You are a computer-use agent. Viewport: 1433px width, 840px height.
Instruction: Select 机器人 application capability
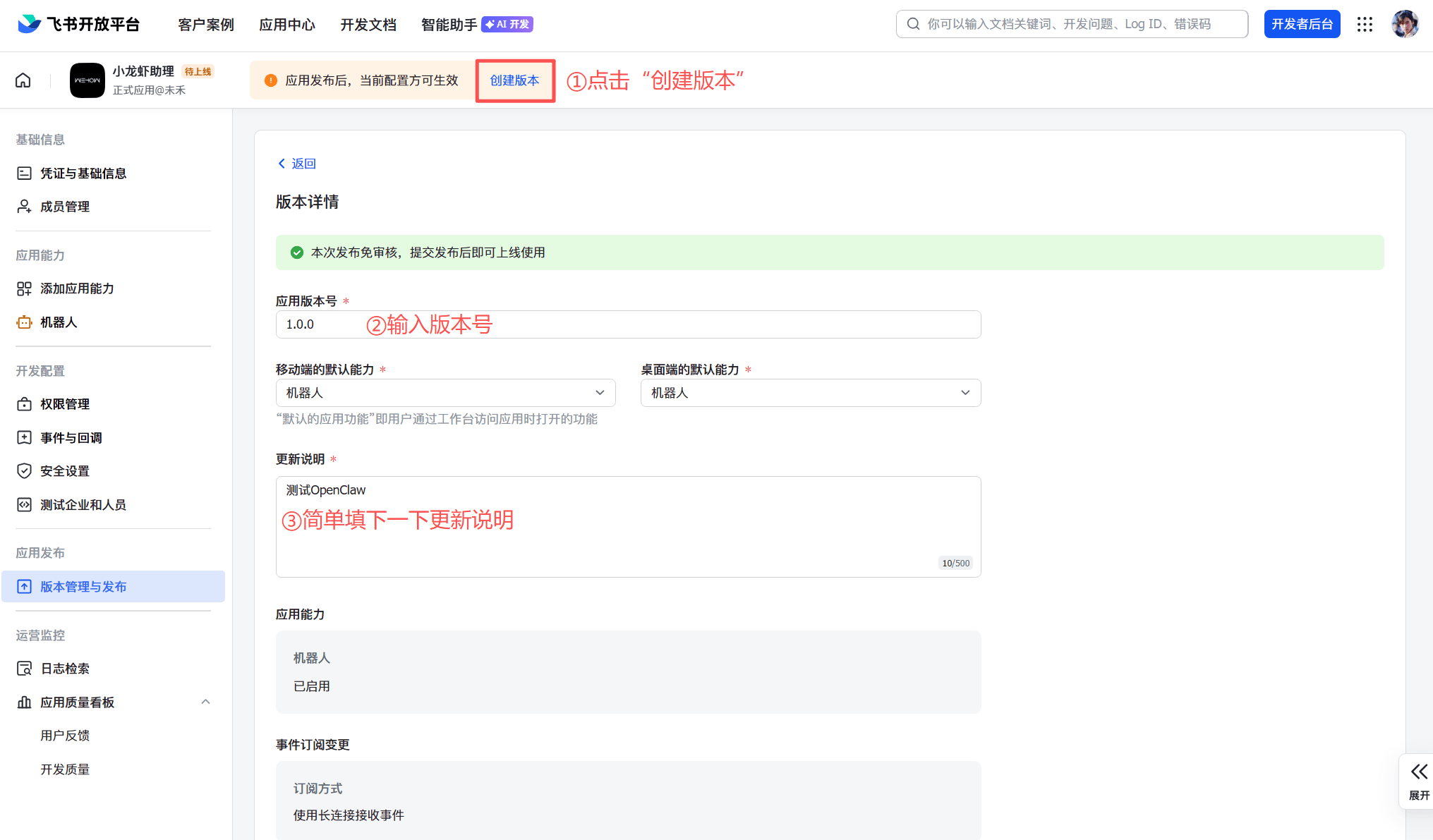pos(59,322)
